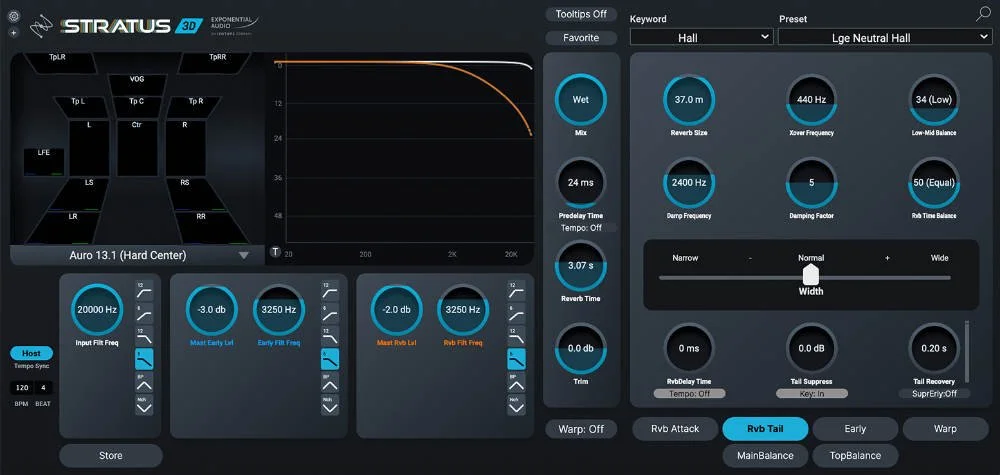This screenshot has height=475, width=1000.
Task: Click the VOG channel meter
Action: (x=137, y=85)
